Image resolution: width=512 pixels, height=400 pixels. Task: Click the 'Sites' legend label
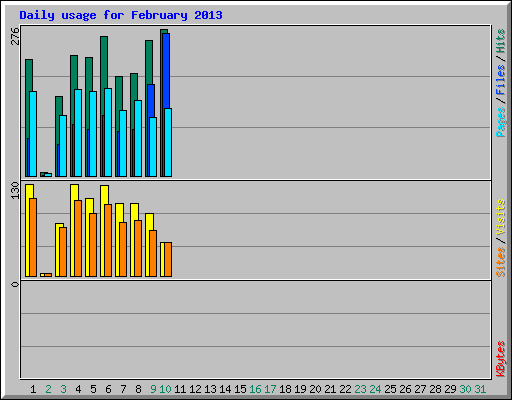pyautogui.click(x=500, y=262)
